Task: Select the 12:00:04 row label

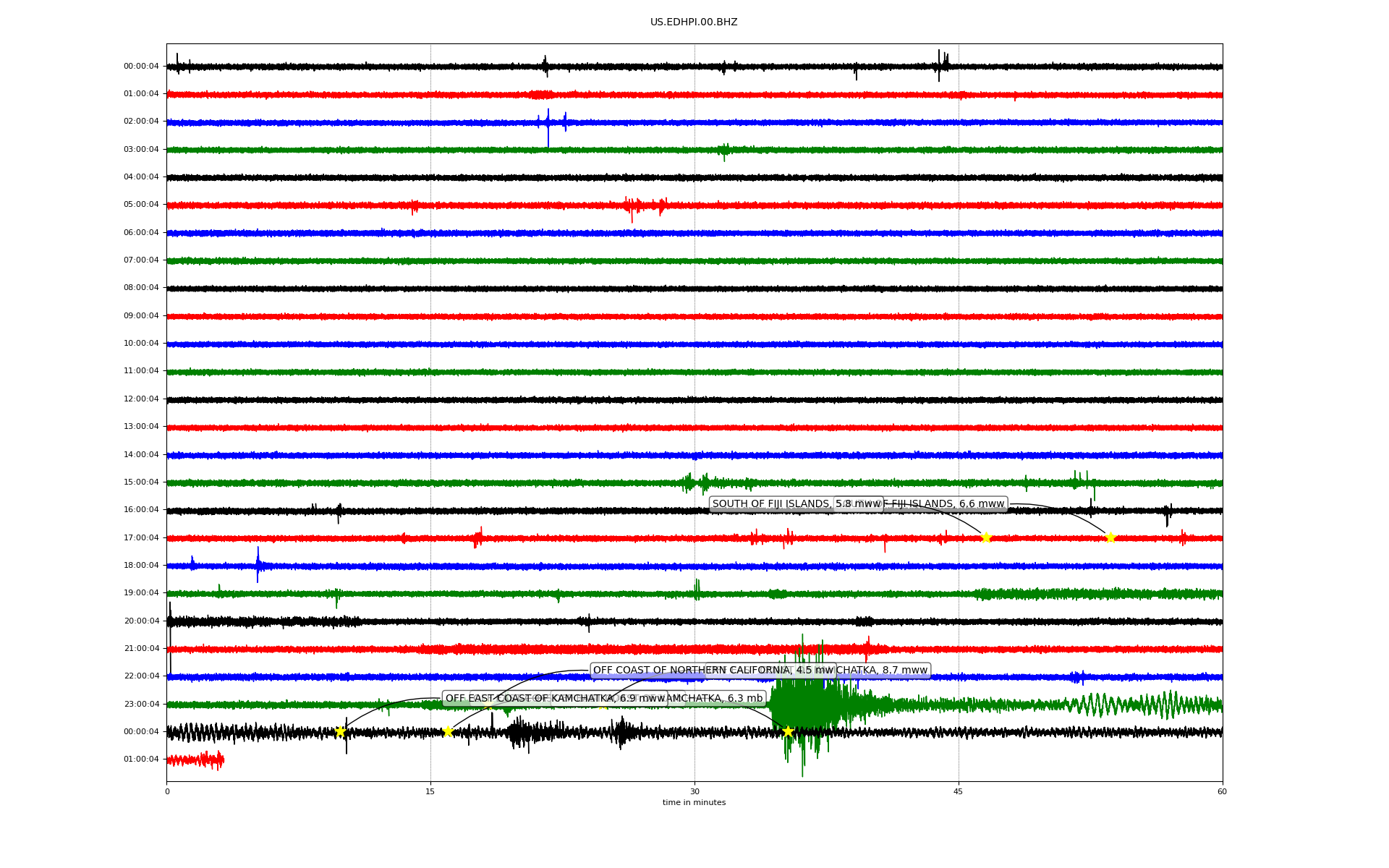Action: click(x=141, y=399)
